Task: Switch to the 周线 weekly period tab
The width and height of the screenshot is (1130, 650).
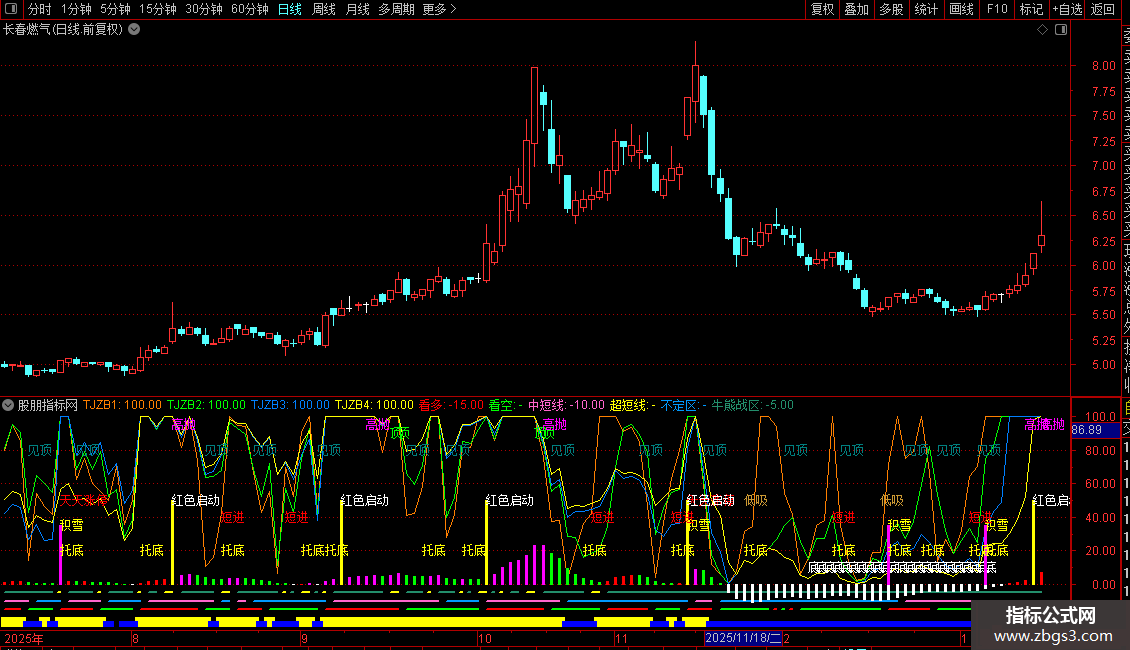Action: pyautogui.click(x=324, y=9)
